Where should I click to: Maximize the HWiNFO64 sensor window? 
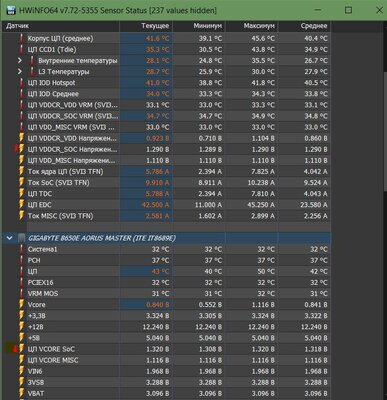(x=348, y=10)
